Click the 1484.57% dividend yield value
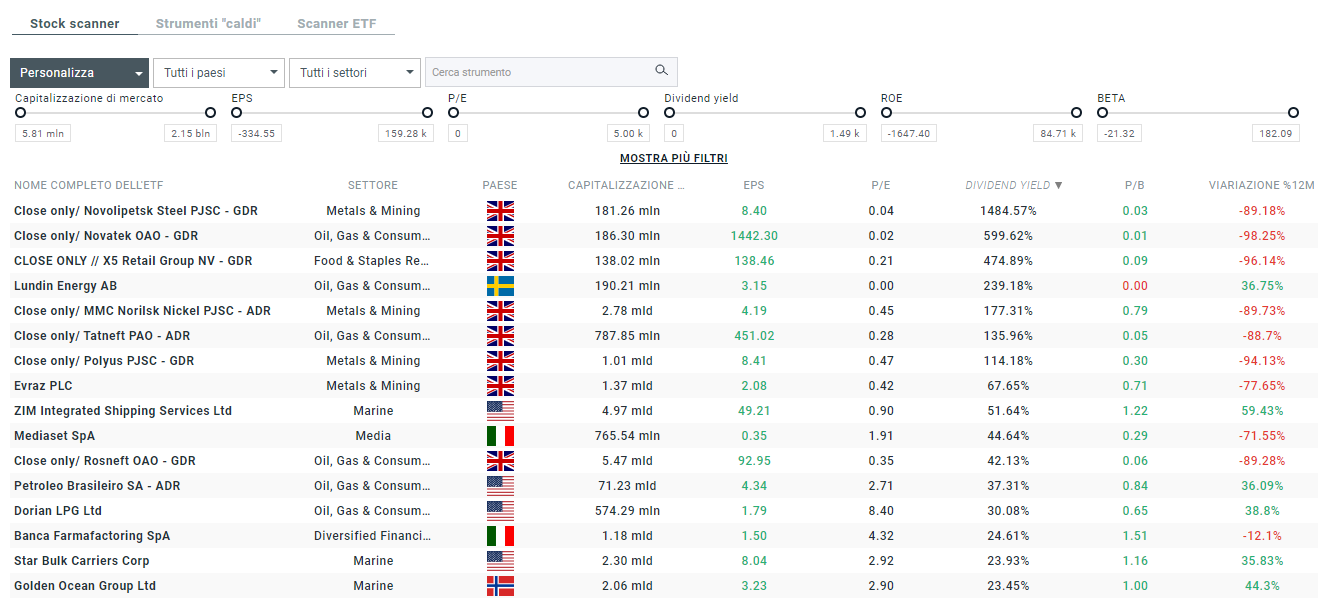The height and width of the screenshot is (600, 1318). click(x=1008, y=211)
